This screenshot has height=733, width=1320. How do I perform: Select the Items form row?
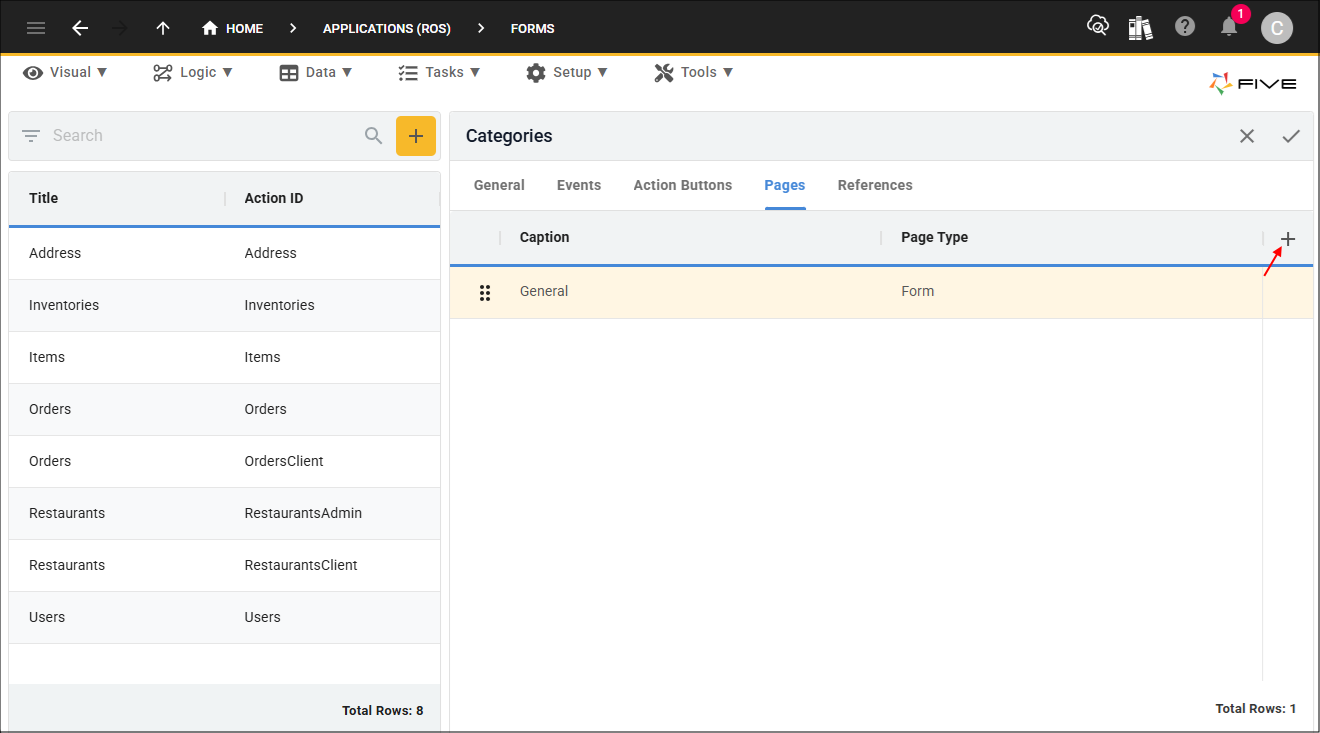(224, 357)
